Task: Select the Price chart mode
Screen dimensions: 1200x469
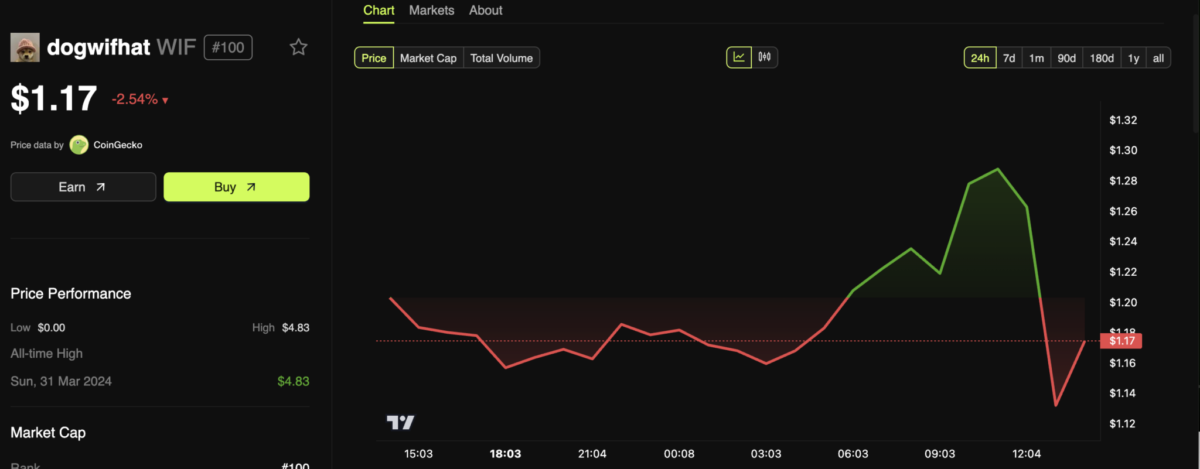Action: coord(374,58)
